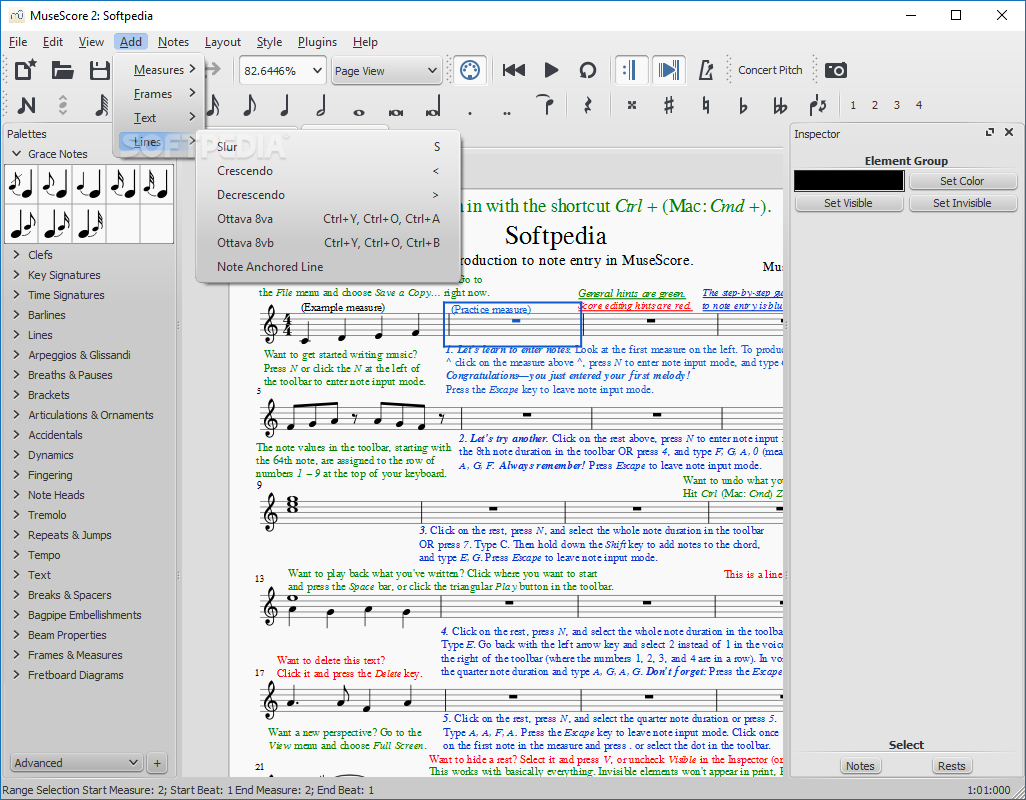Toggle Concert Pitch button
This screenshot has height=800, width=1026.
pos(770,70)
